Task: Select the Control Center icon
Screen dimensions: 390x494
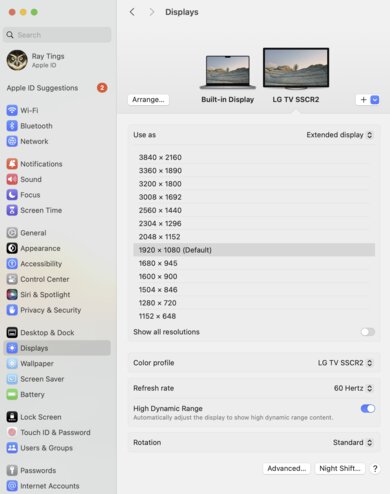Action: (12, 279)
